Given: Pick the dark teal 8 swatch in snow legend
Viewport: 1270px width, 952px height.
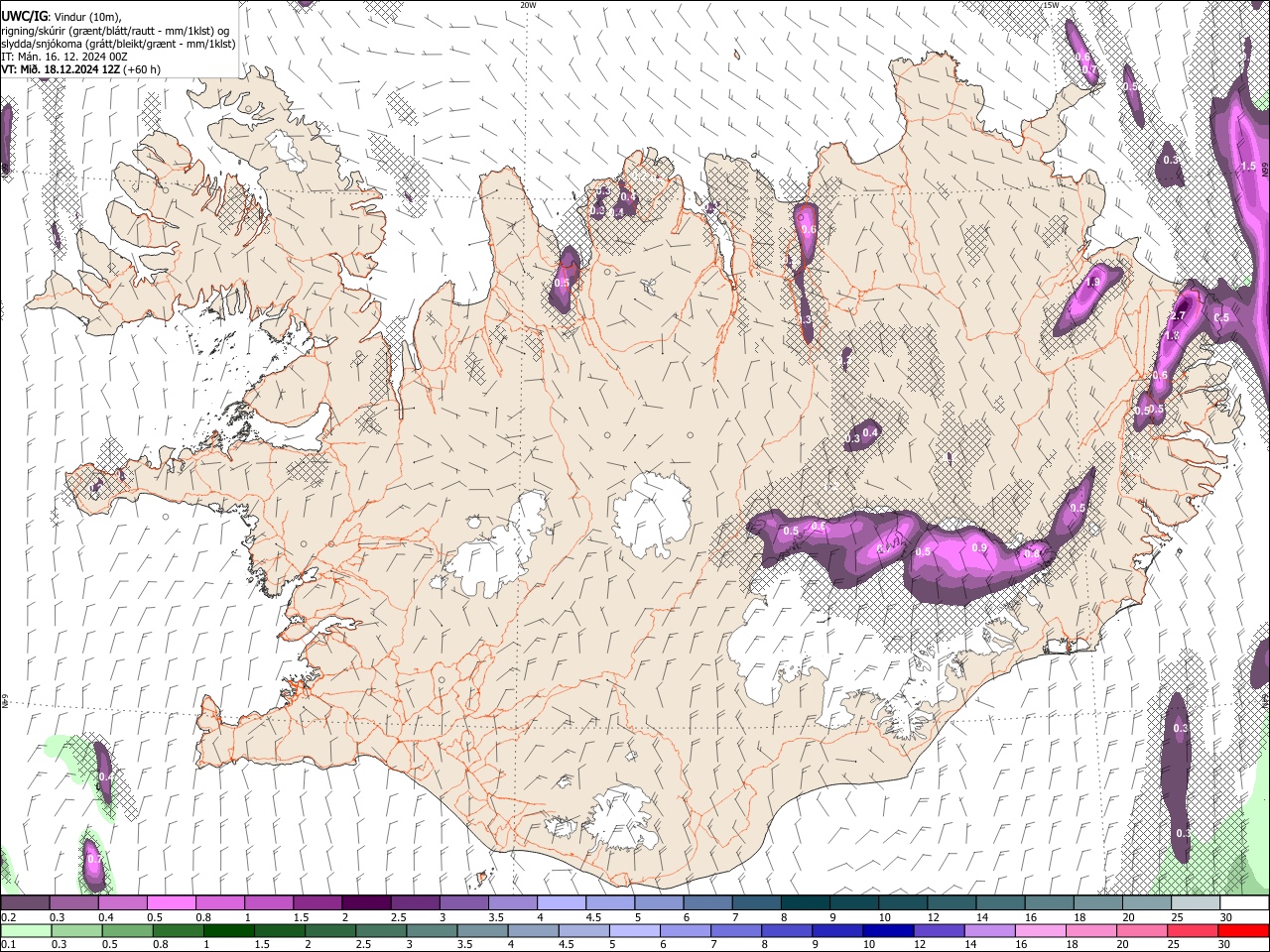Looking at the screenshot, I should click(807, 903).
